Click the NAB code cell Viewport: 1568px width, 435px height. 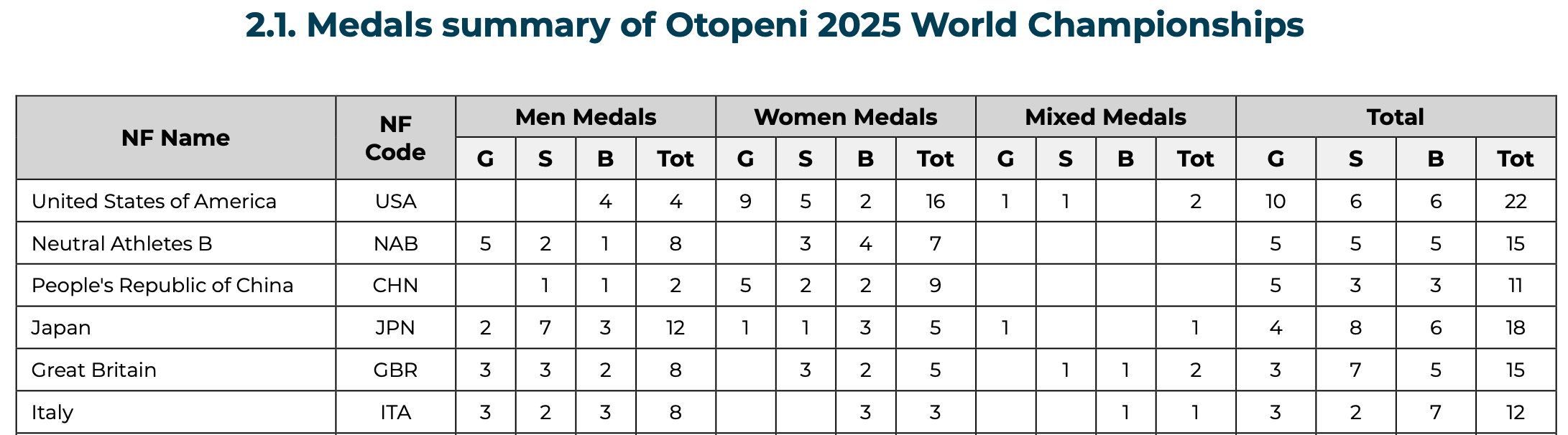coord(395,243)
